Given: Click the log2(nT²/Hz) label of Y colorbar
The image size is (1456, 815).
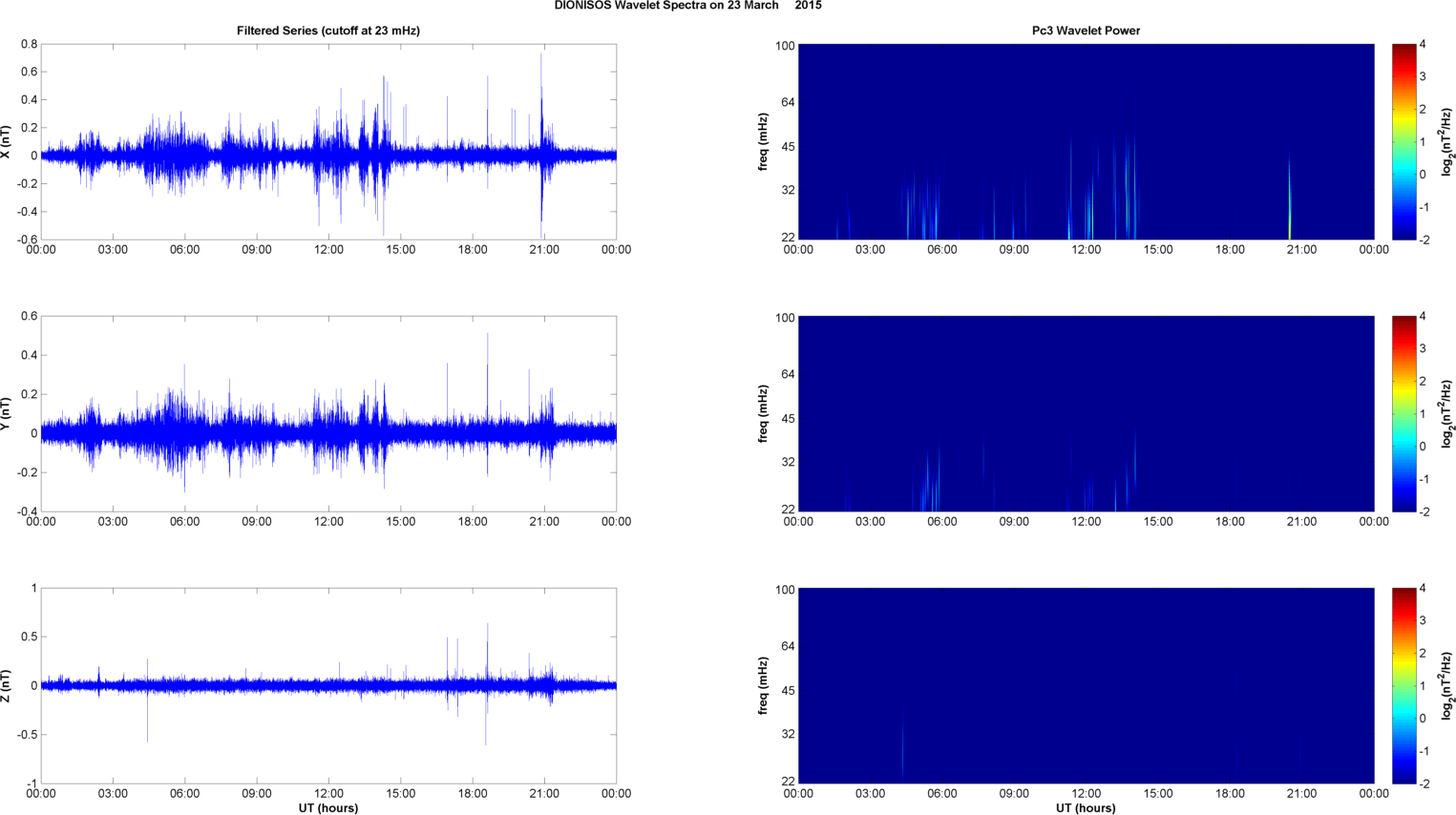Looking at the screenshot, I should click(x=1447, y=413).
